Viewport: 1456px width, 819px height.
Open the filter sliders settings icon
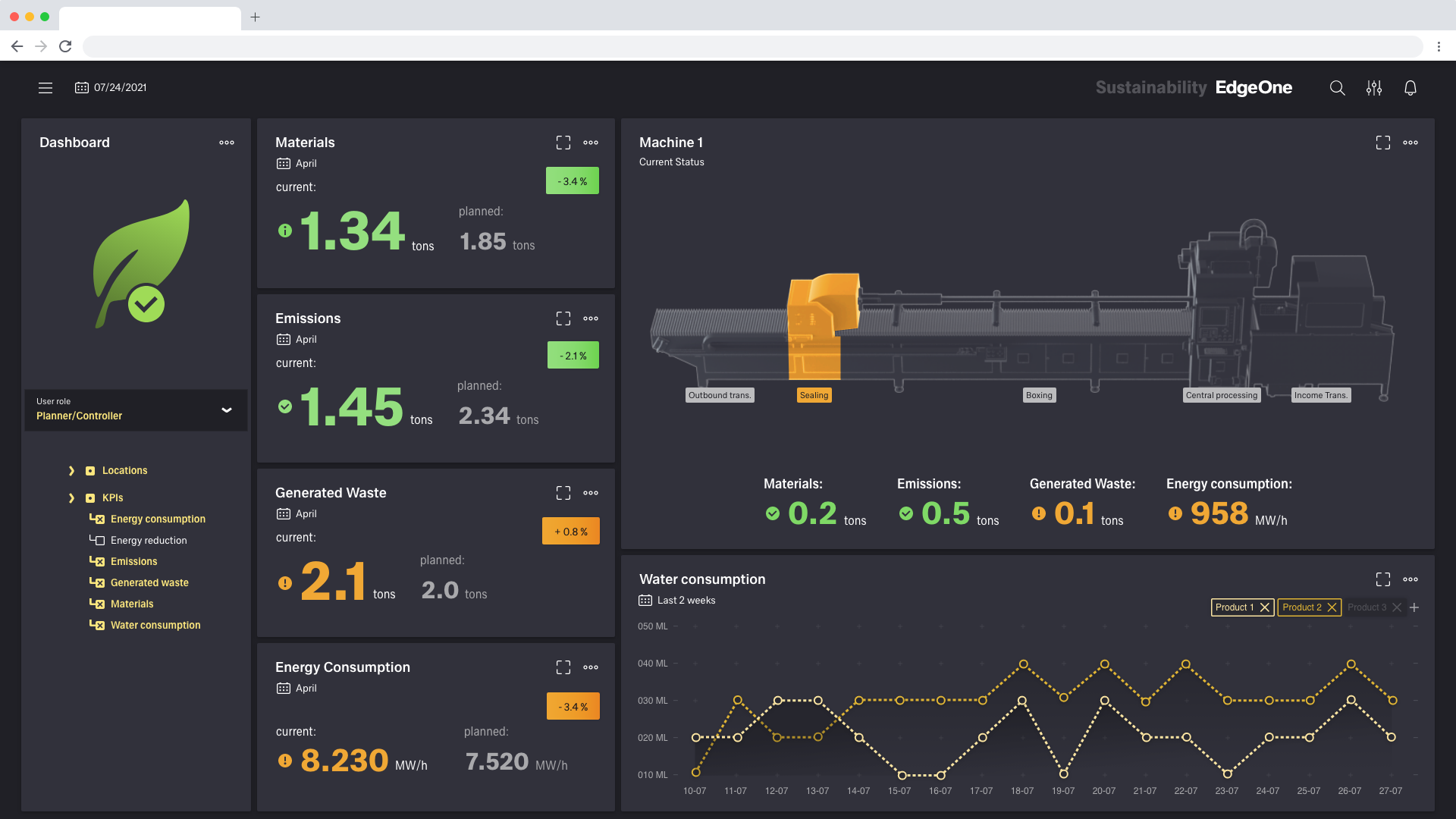coord(1373,88)
